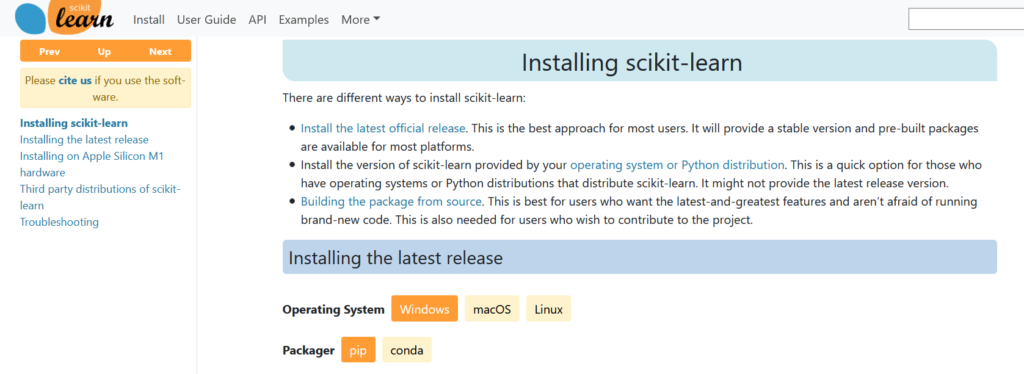This screenshot has width=1024, height=374.
Task: Open the More dropdown menu
Action: [x=360, y=20]
